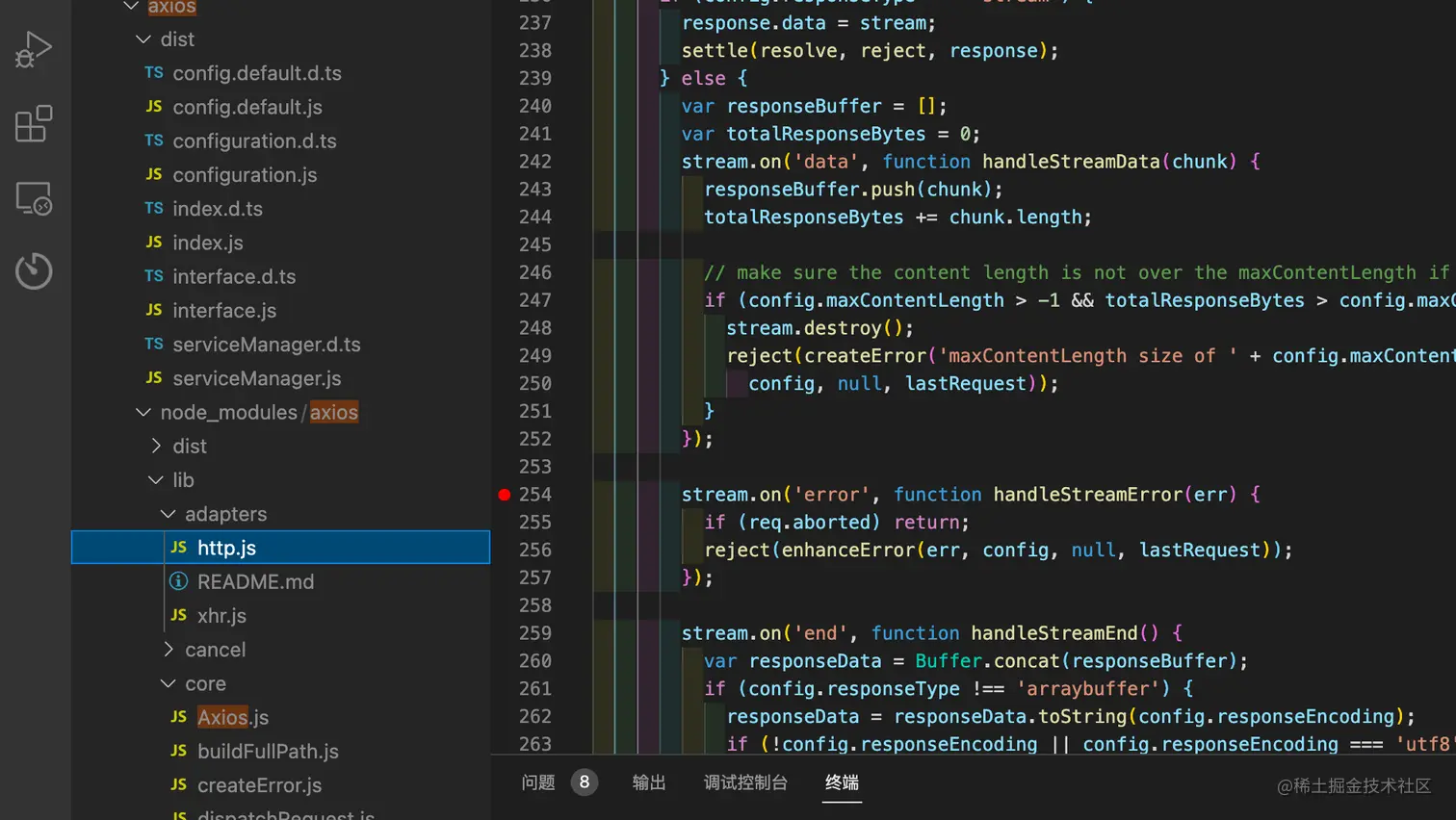The height and width of the screenshot is (820, 1456).
Task: Open the Remote Explorer view
Action: point(34,198)
